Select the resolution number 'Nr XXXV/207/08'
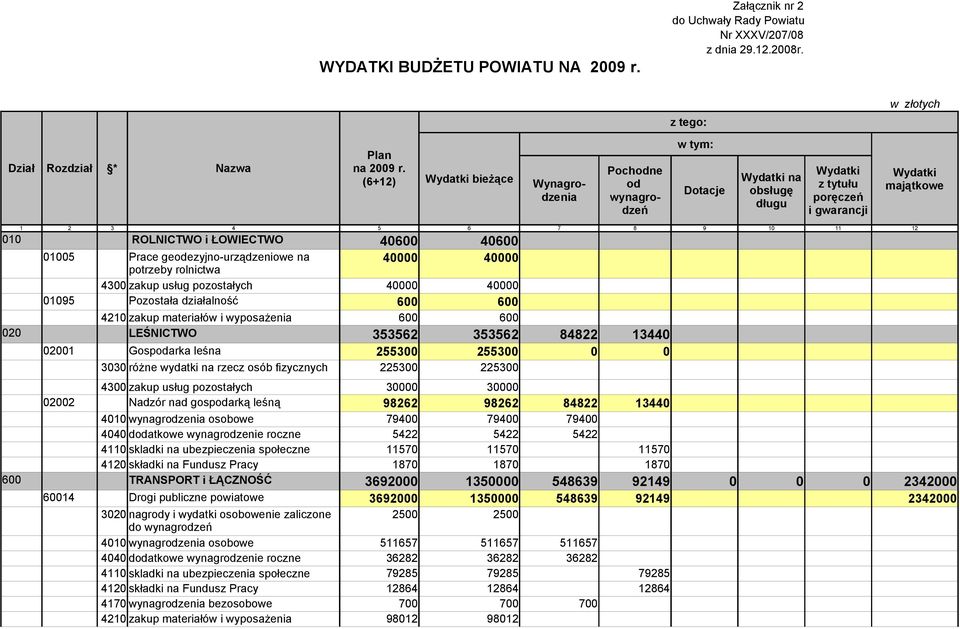The image size is (960, 629). coord(762,36)
